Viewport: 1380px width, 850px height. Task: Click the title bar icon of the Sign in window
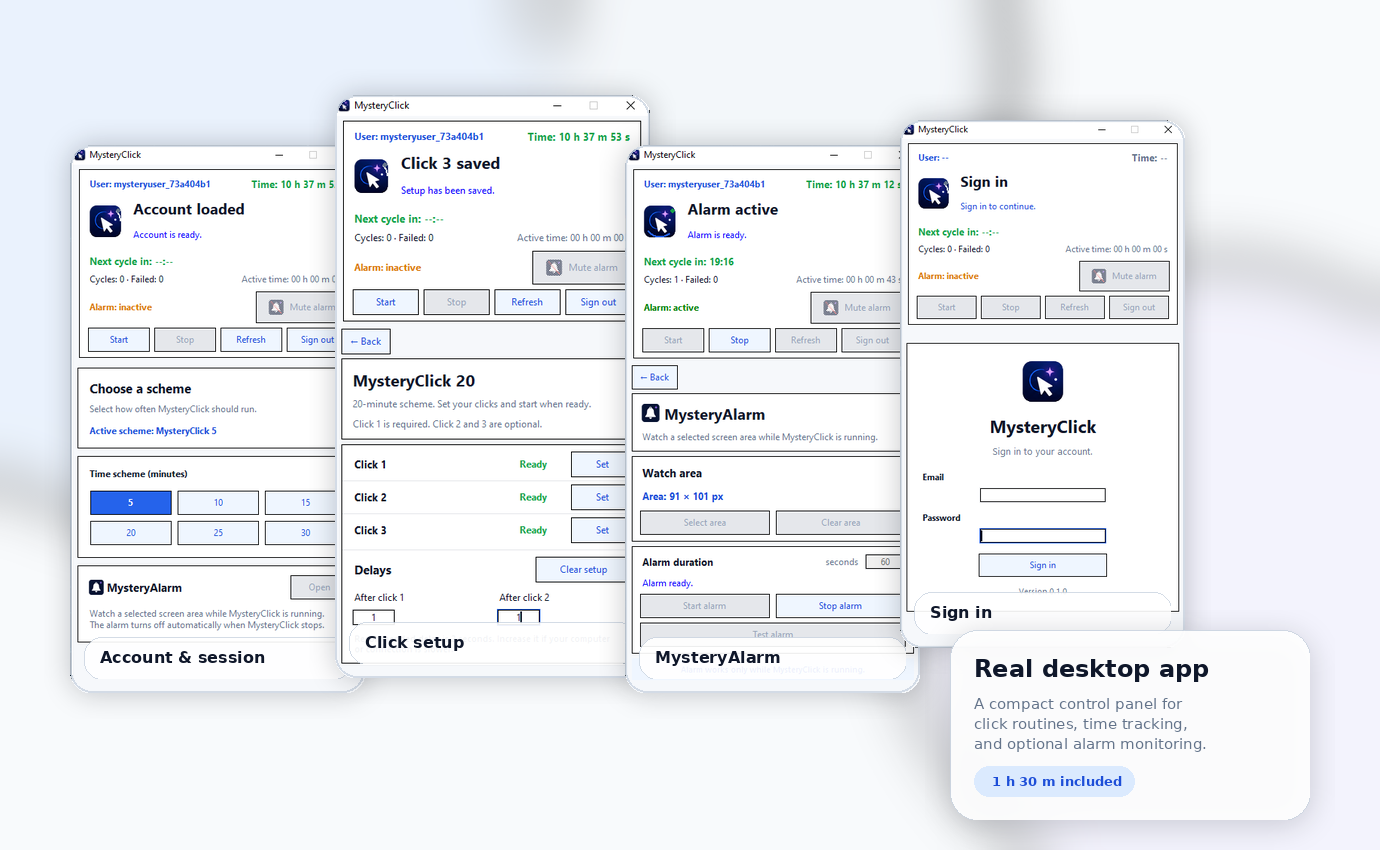(x=910, y=129)
